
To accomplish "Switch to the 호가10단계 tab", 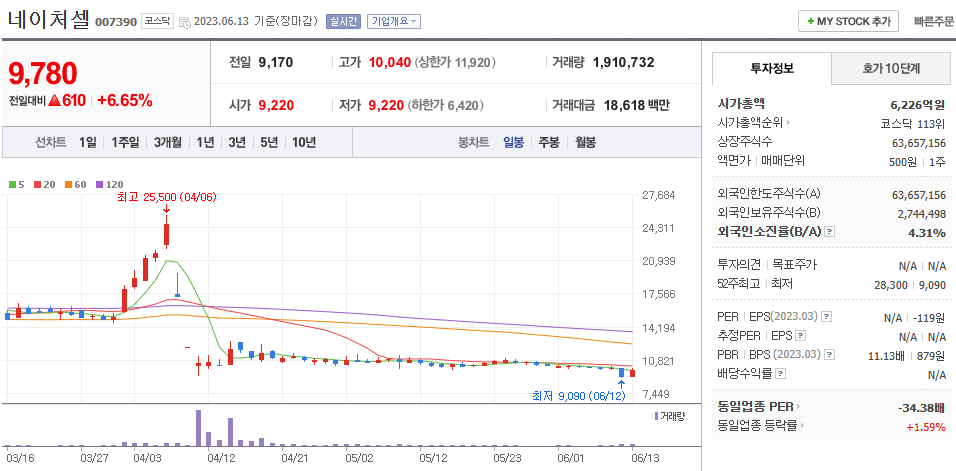I will [891, 68].
